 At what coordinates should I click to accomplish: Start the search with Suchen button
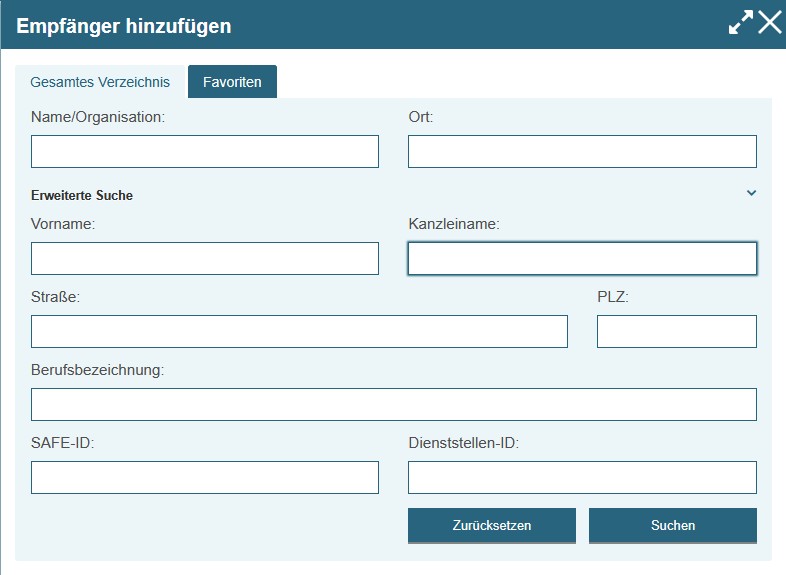point(673,525)
